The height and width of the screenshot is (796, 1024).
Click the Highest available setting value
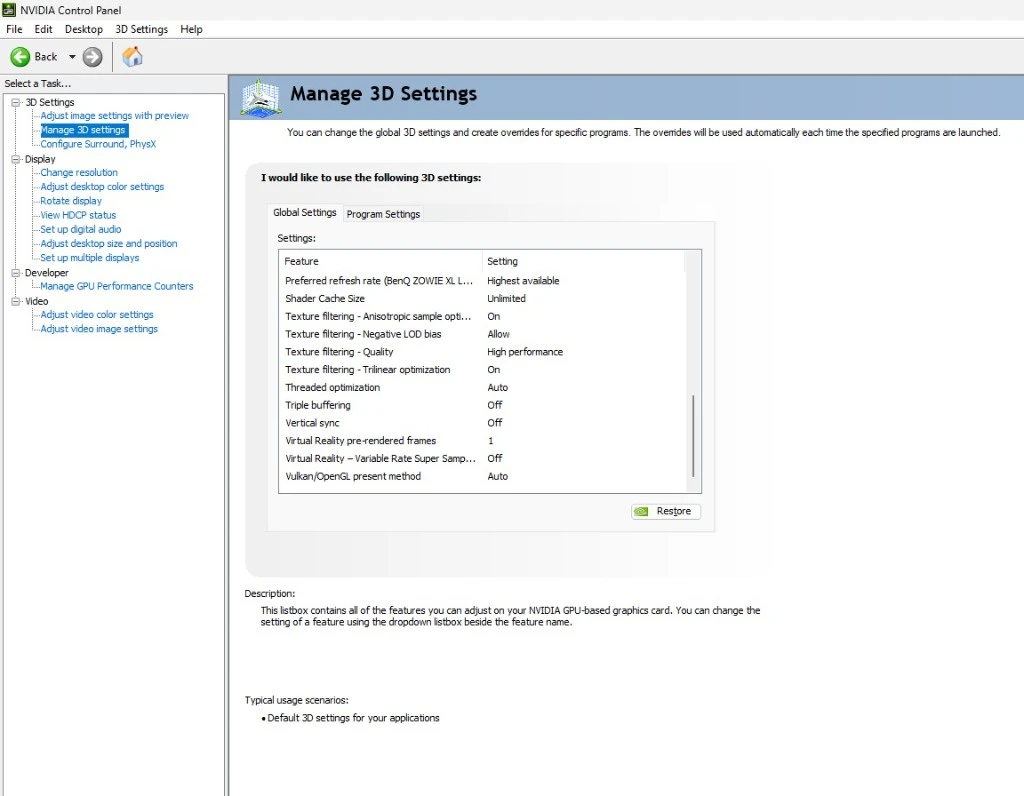(x=523, y=281)
